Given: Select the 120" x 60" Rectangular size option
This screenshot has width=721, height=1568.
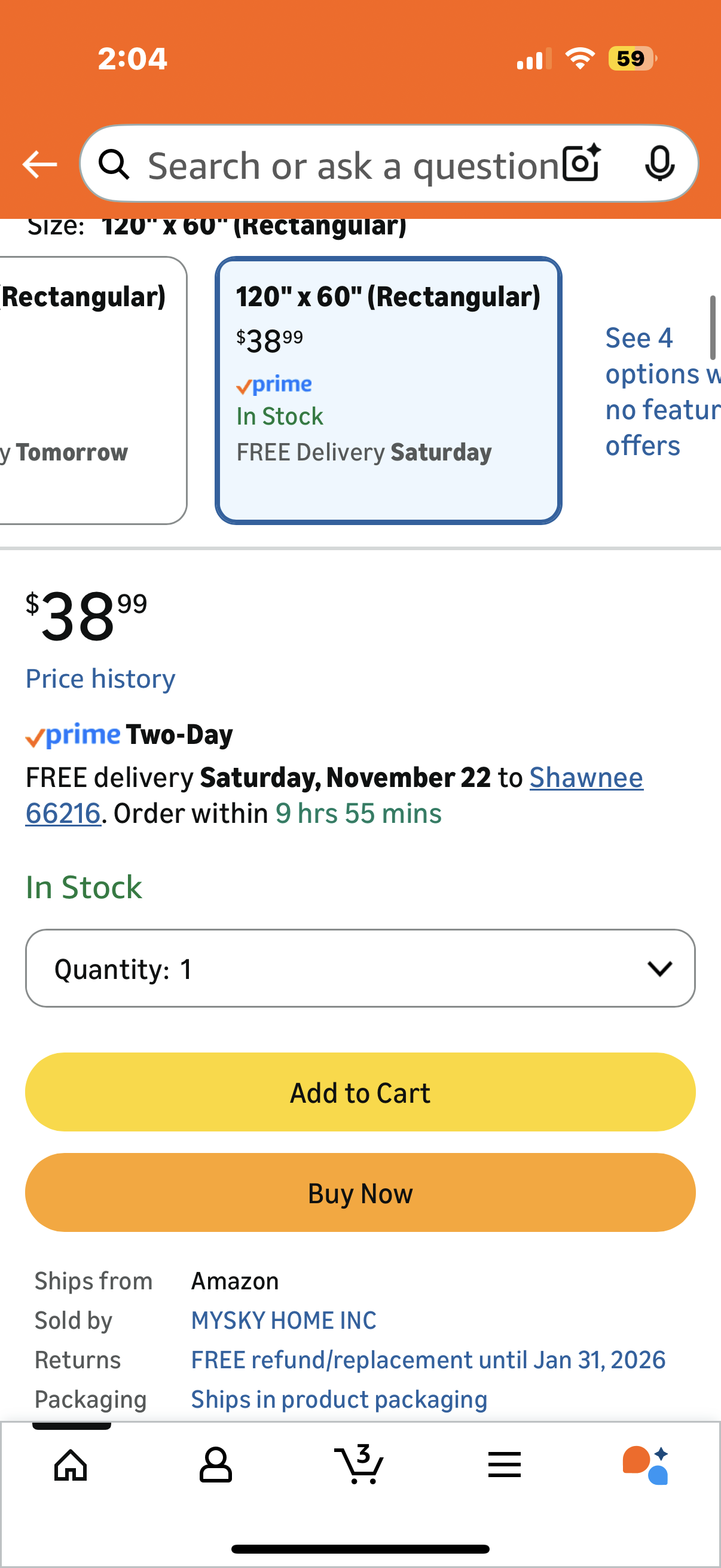Looking at the screenshot, I should tap(388, 389).
